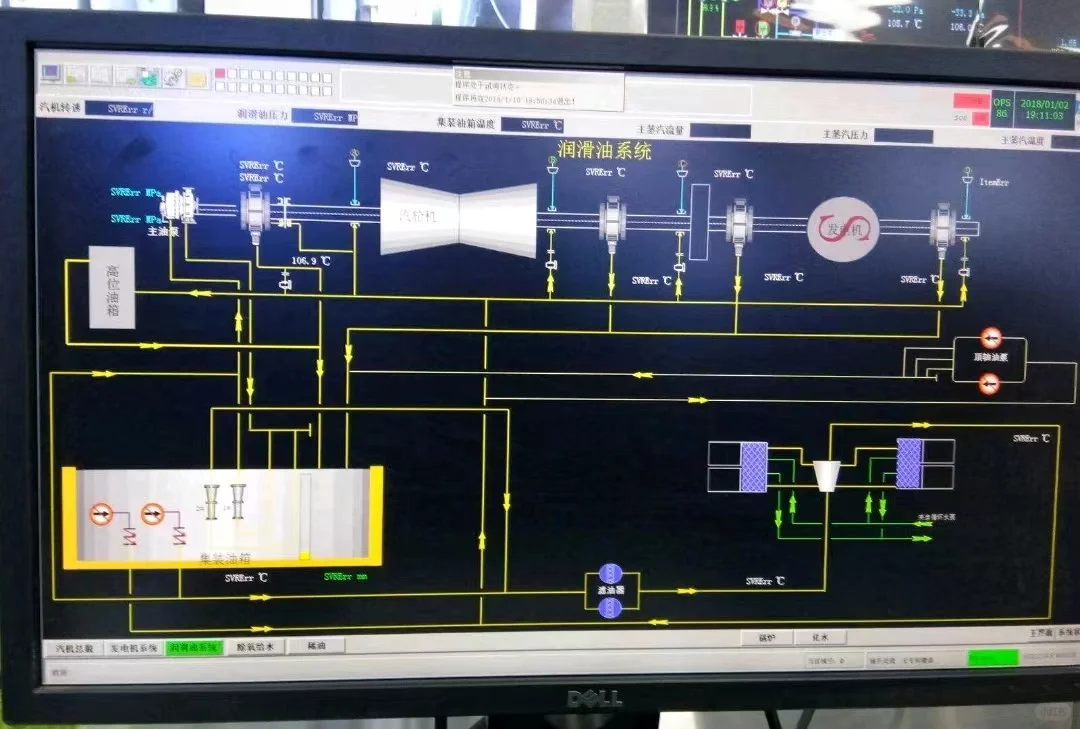Click the bearing left of the turbine
Image resolution: width=1080 pixels, height=729 pixels.
(x=255, y=212)
